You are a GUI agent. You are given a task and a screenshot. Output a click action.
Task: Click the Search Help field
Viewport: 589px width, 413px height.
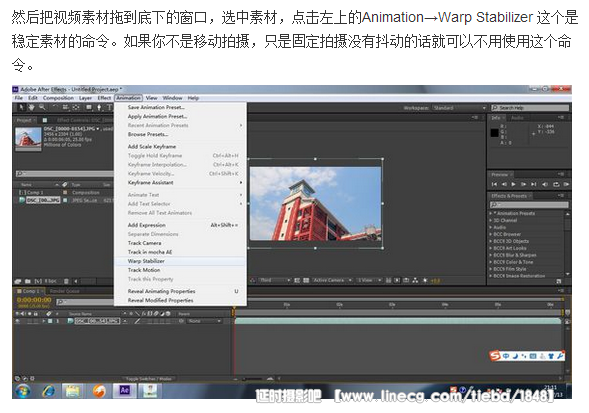tap(530, 108)
